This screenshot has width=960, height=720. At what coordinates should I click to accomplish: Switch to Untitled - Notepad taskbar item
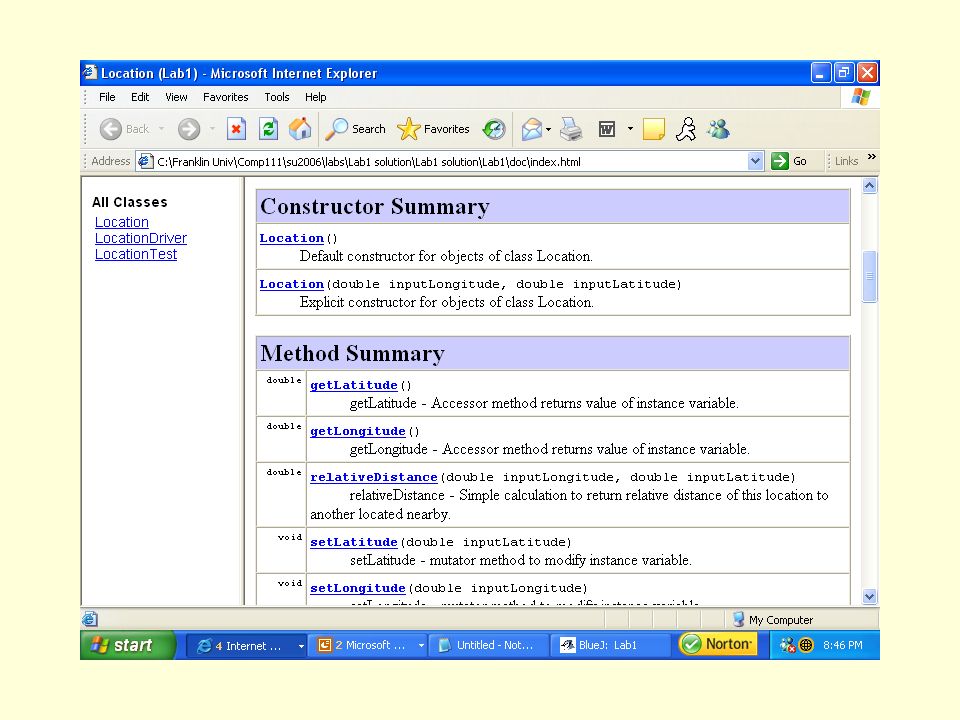488,645
